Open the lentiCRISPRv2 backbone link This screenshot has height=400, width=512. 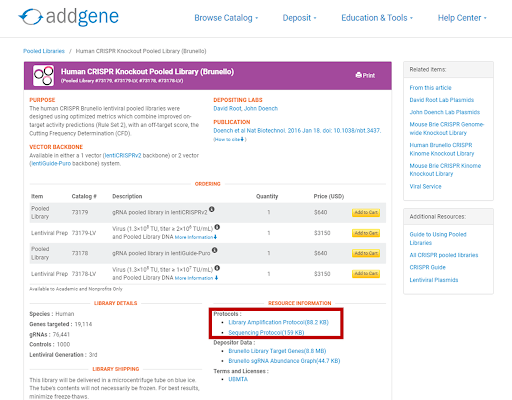click(123, 155)
